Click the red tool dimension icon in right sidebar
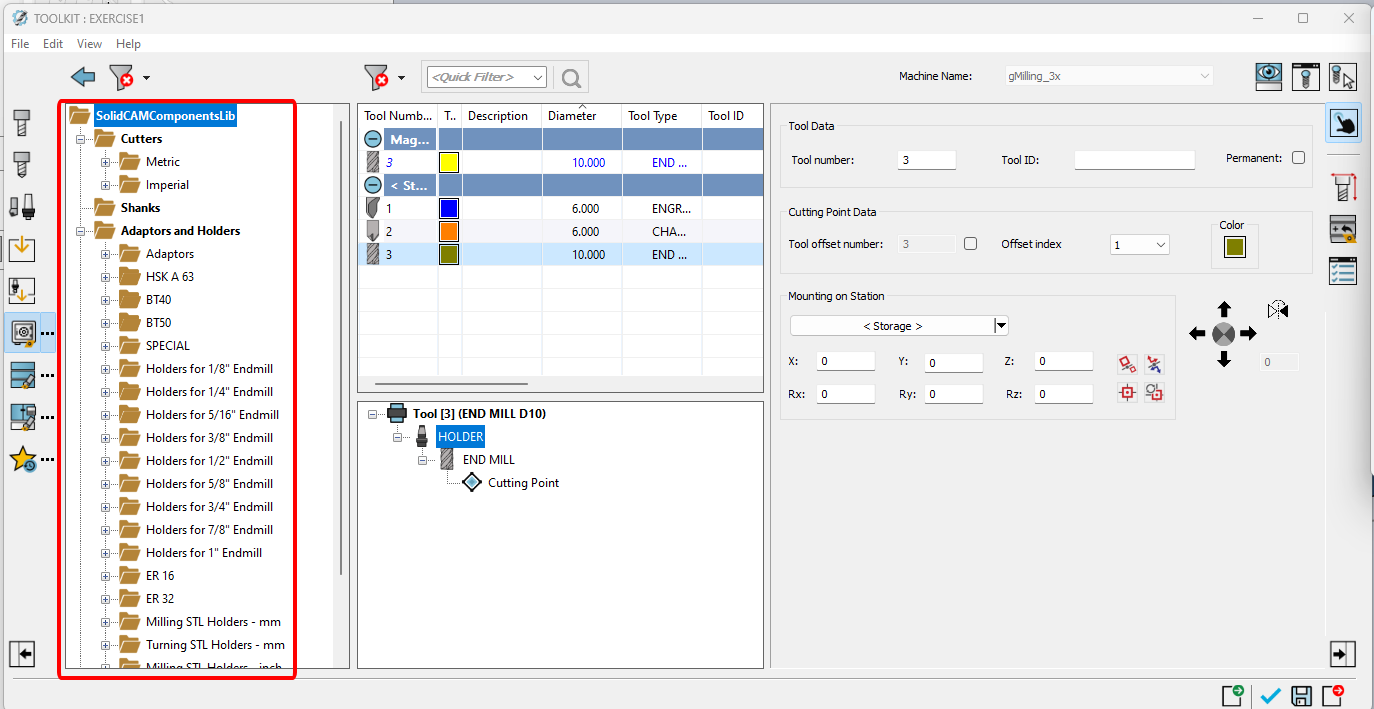1374x709 pixels. (1343, 187)
